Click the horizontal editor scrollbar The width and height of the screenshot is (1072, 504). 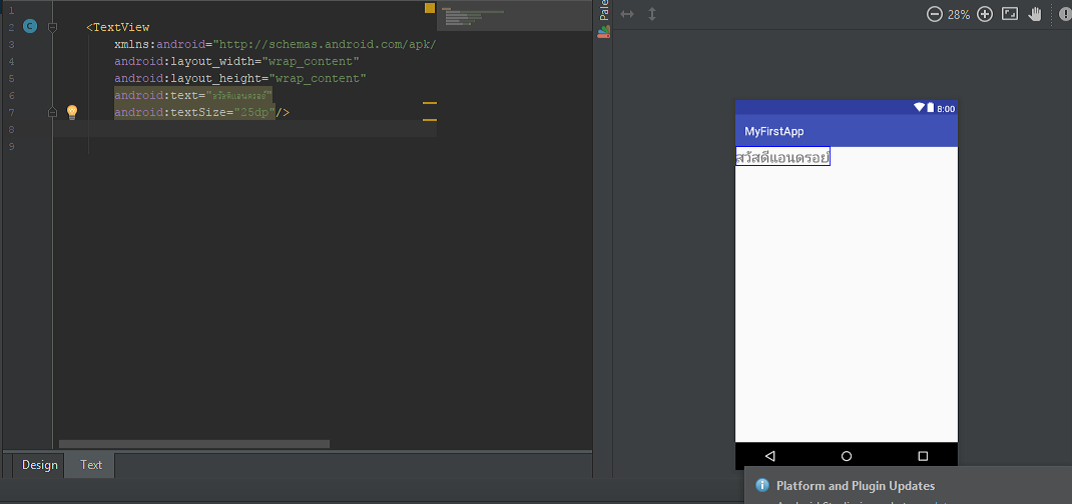(194, 444)
